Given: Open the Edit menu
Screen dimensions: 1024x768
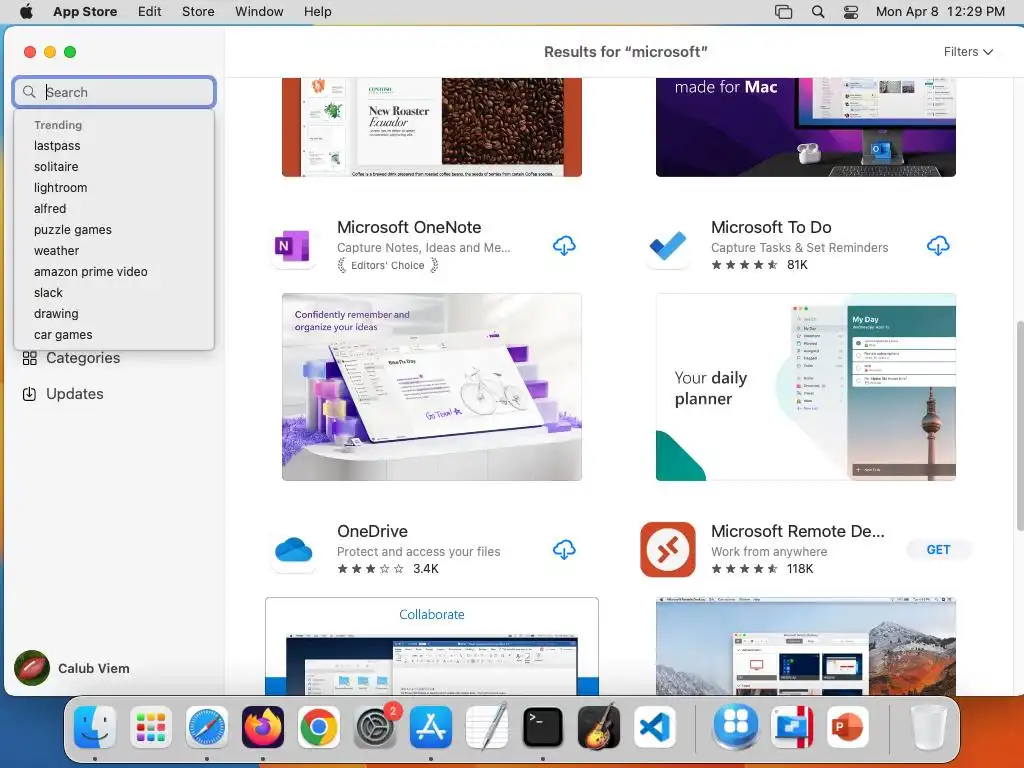Looking at the screenshot, I should pos(150,12).
